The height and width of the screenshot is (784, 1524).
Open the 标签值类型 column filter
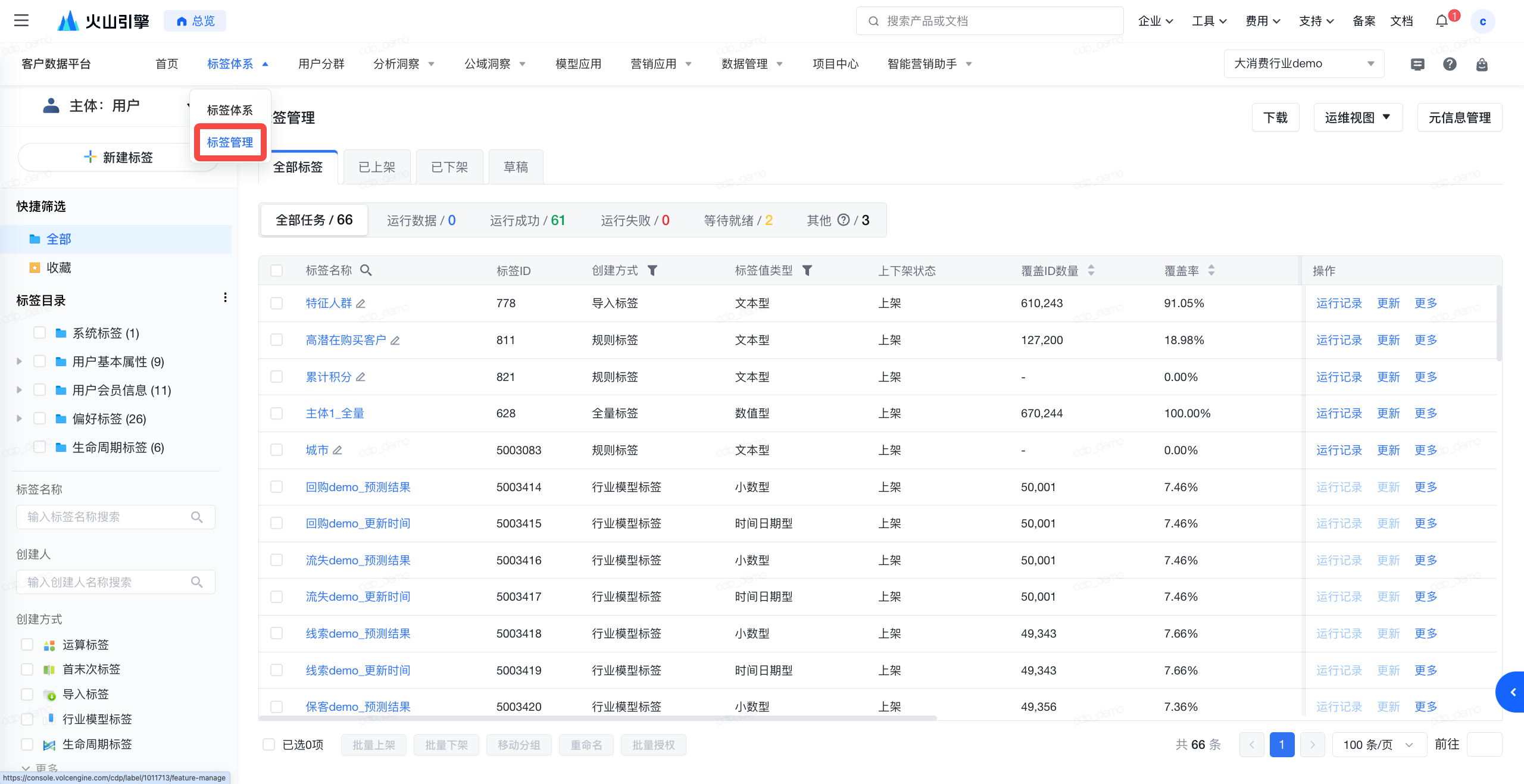pyautogui.click(x=807, y=270)
